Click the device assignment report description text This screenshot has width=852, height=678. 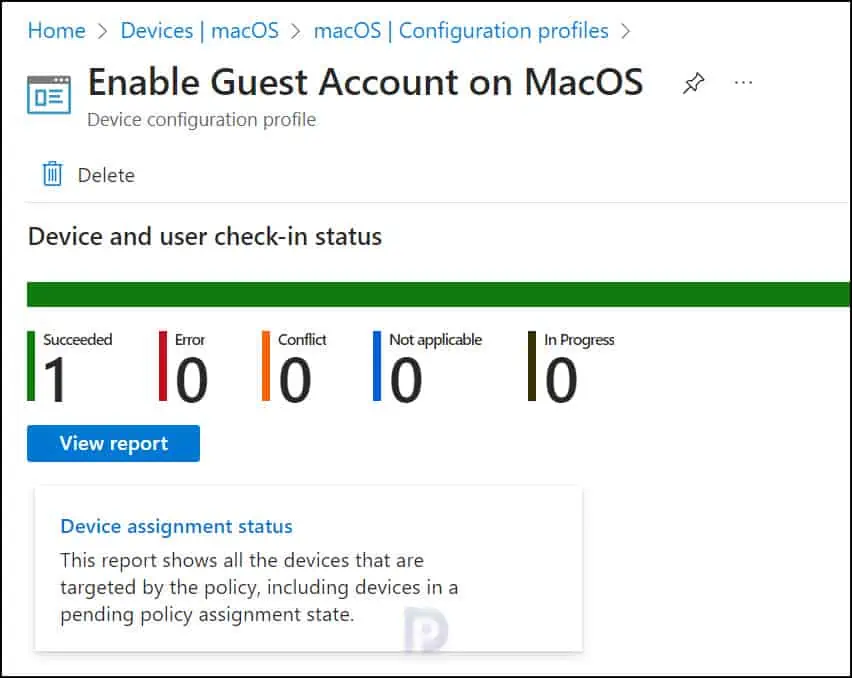click(259, 587)
